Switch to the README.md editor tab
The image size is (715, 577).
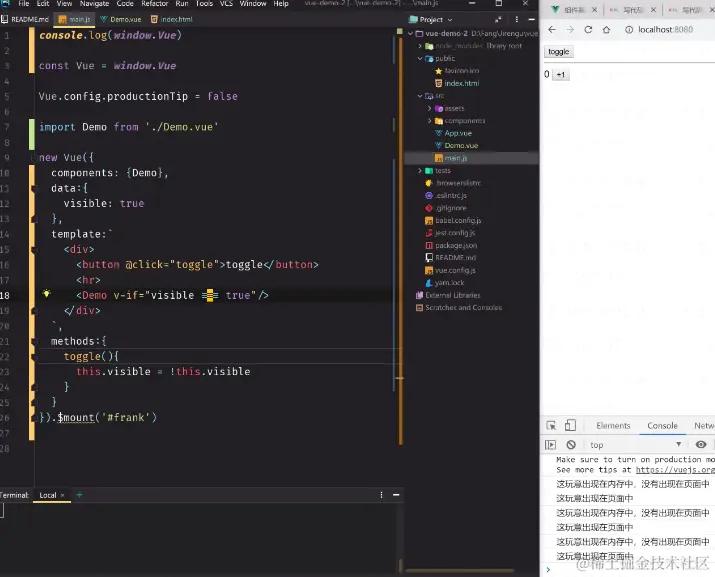point(26,20)
